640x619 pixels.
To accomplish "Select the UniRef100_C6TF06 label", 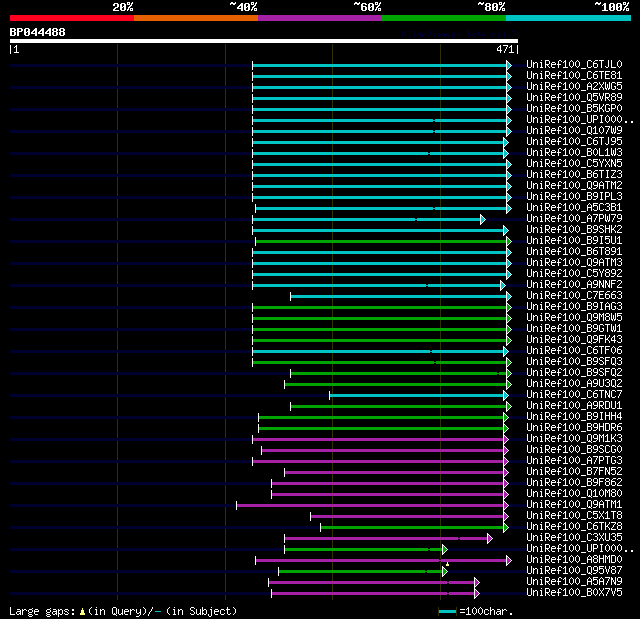I will pyautogui.click(x=574, y=351).
